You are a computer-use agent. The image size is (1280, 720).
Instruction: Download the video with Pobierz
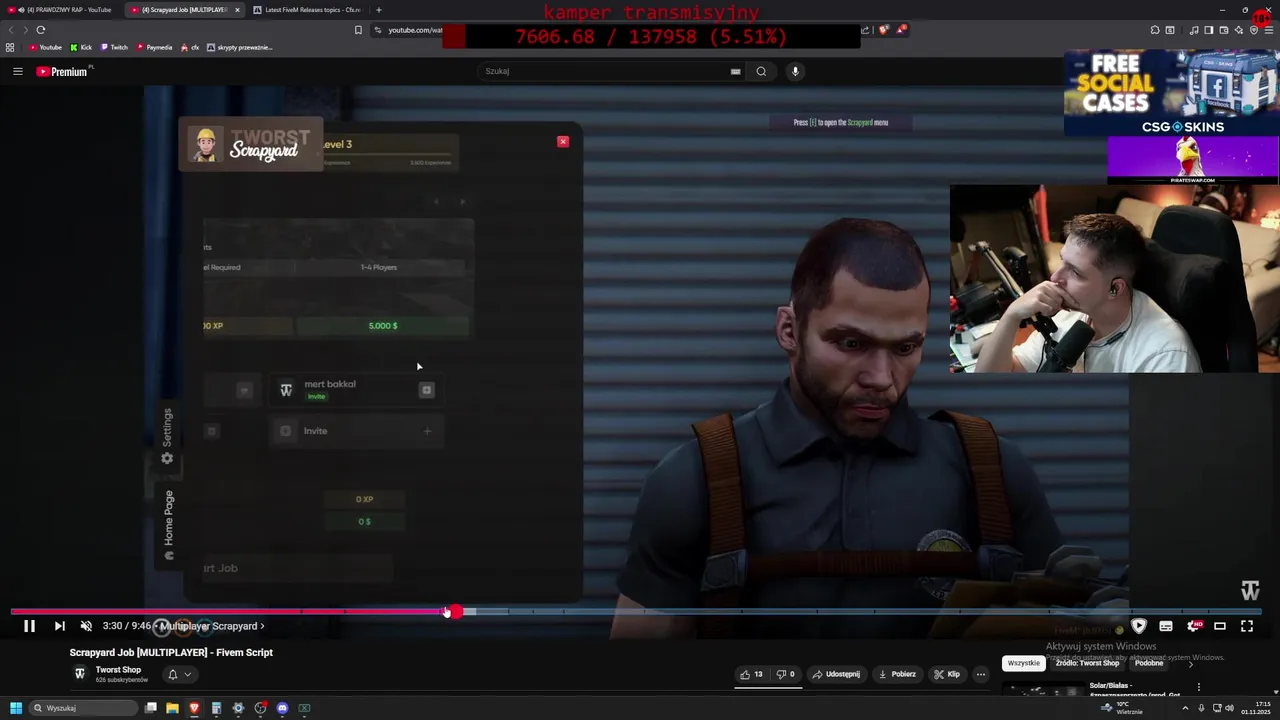pos(897,674)
